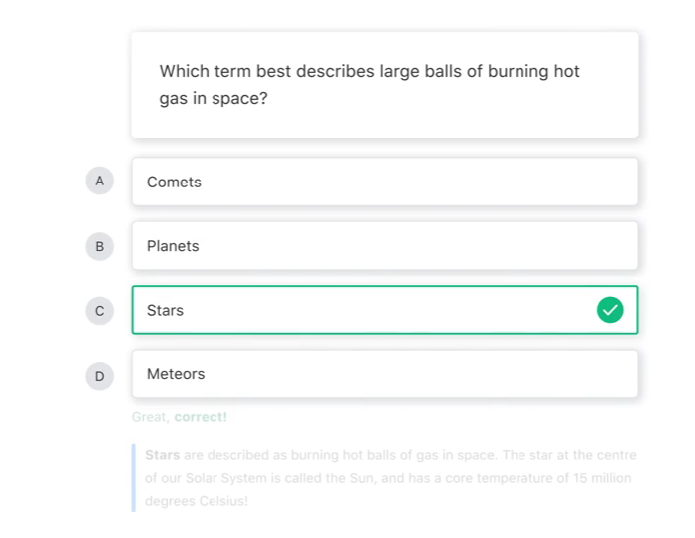
Task: Click the bold "Stars" word in explanation
Action: click(x=162, y=455)
